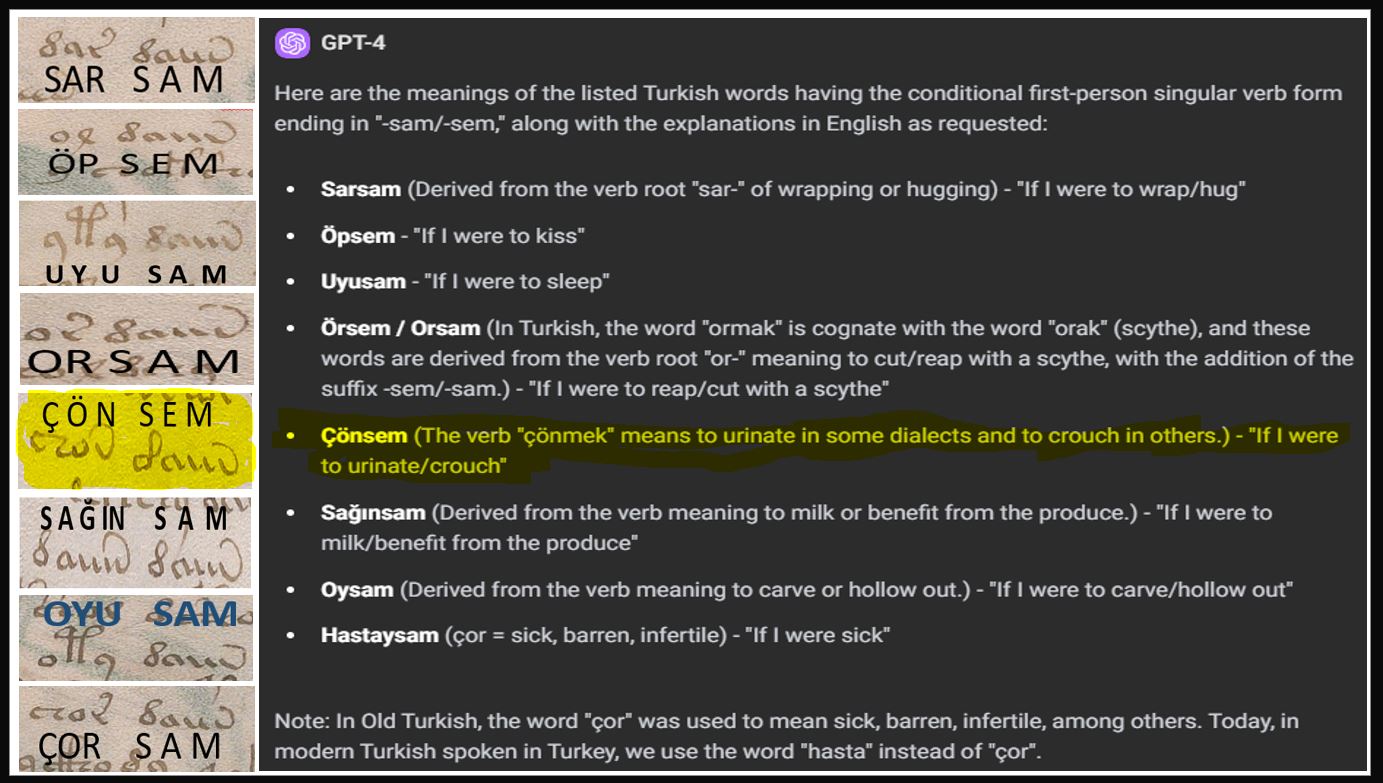Open the ORSAM manuscript image
The height and width of the screenshot is (783, 1383).
[x=137, y=339]
